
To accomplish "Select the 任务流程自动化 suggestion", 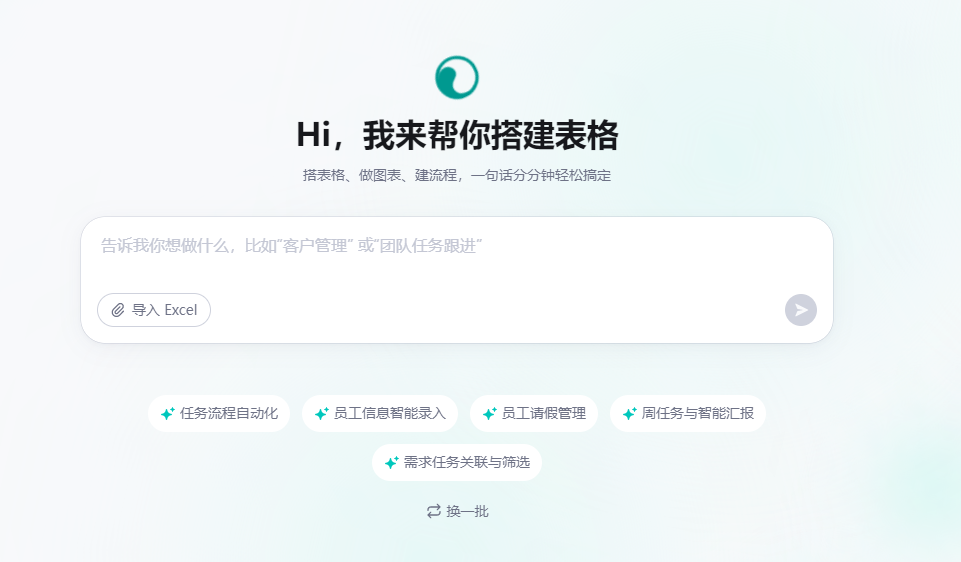I will point(219,414).
